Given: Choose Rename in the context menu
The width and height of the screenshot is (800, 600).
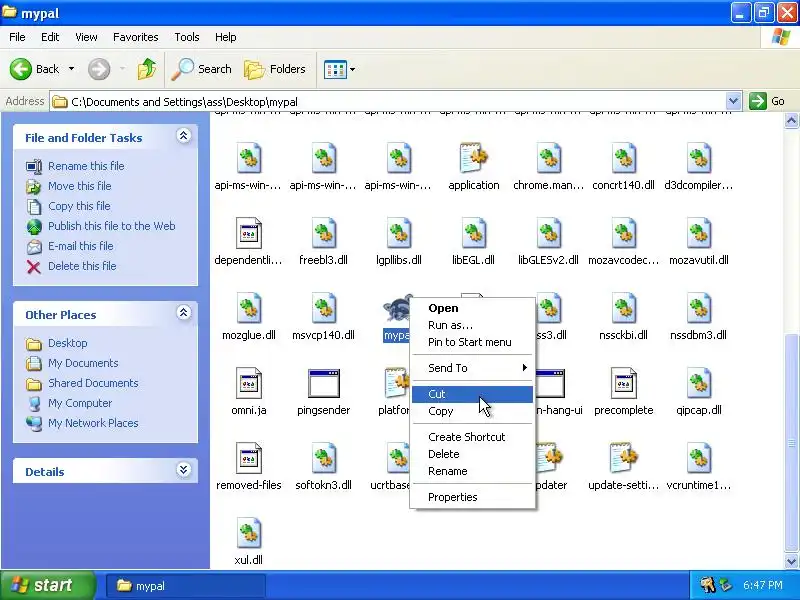Looking at the screenshot, I should [x=472, y=471].
